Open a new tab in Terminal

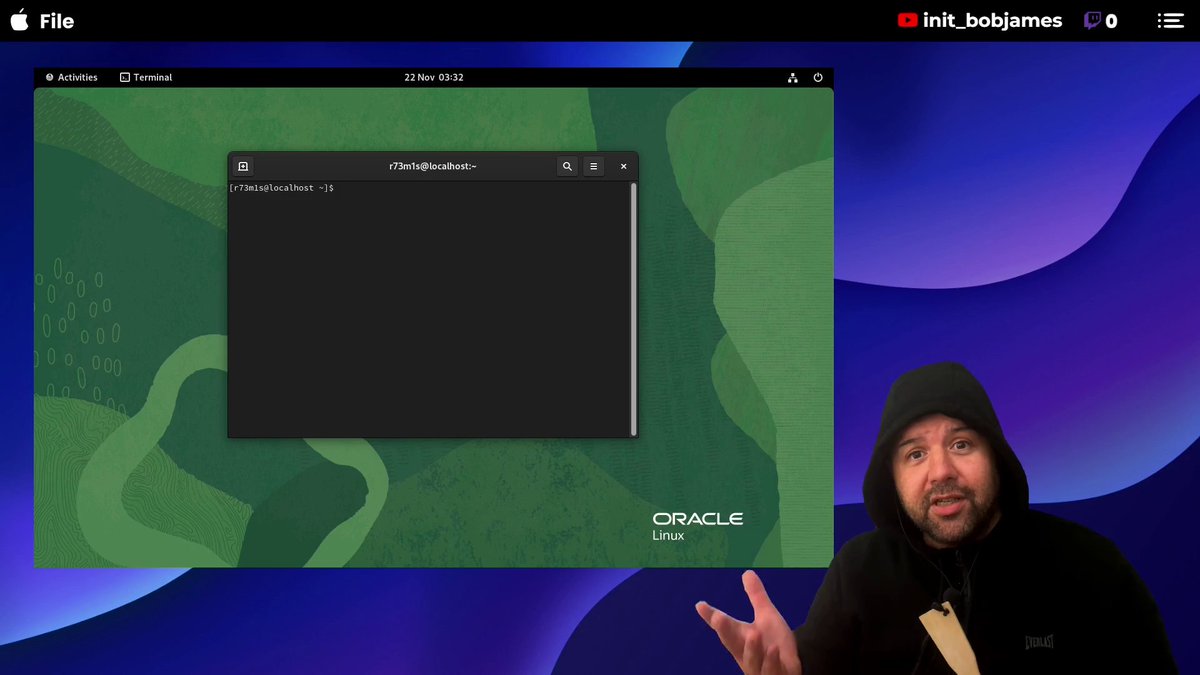(243, 166)
